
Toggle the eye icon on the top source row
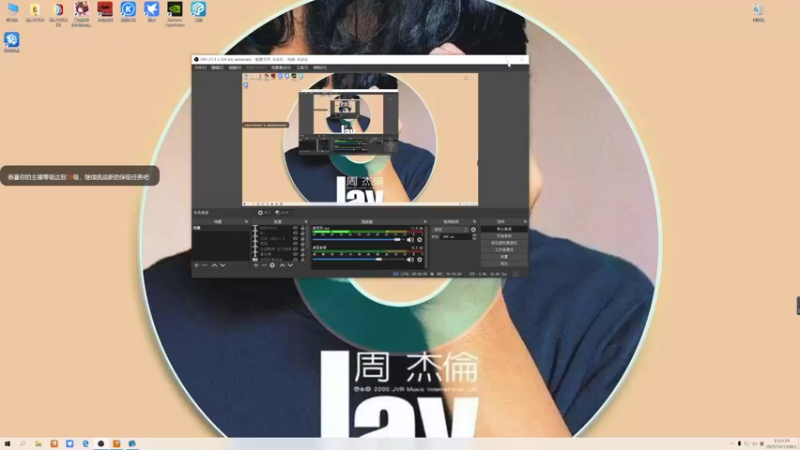point(295,228)
